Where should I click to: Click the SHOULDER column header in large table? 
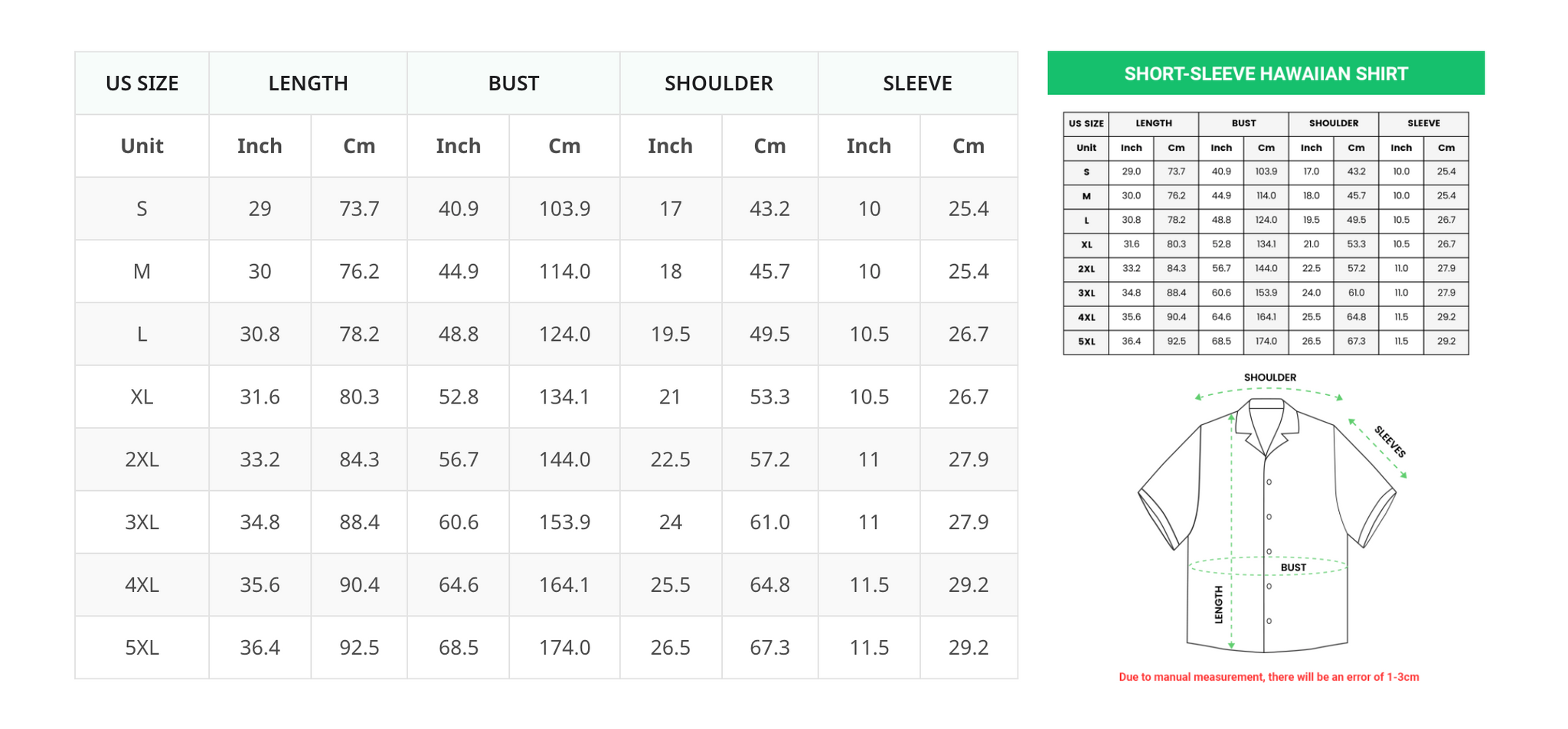719,83
